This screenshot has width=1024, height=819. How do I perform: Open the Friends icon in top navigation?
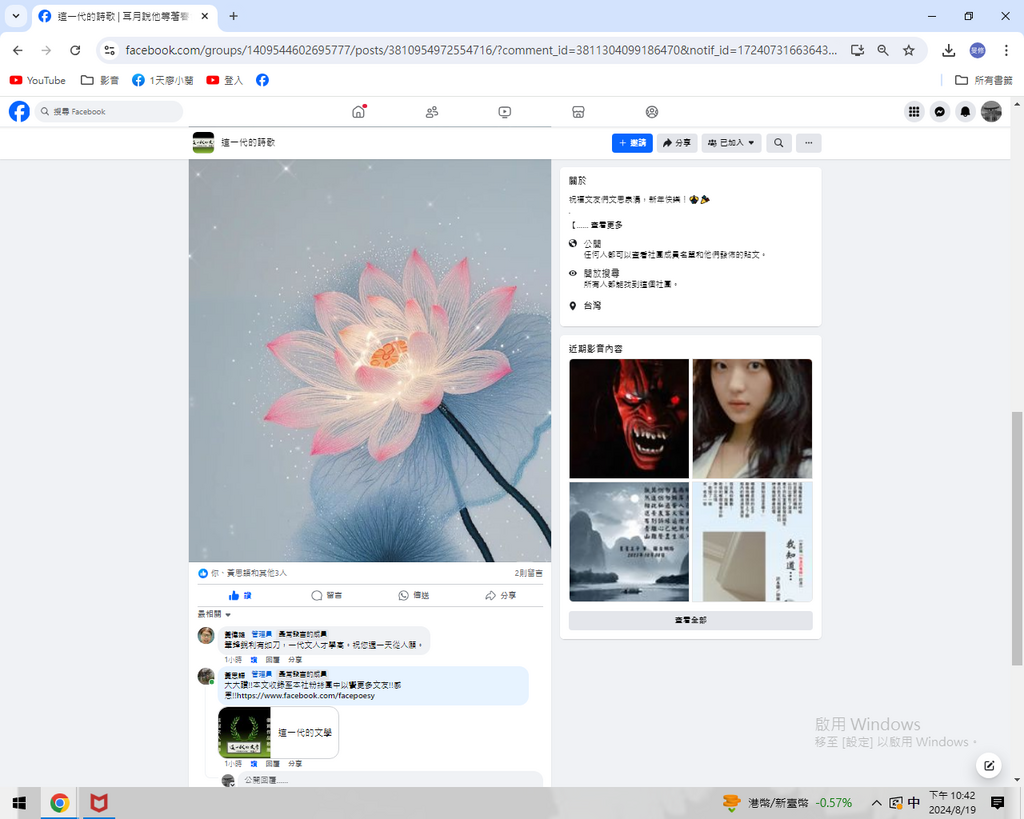click(x=432, y=112)
